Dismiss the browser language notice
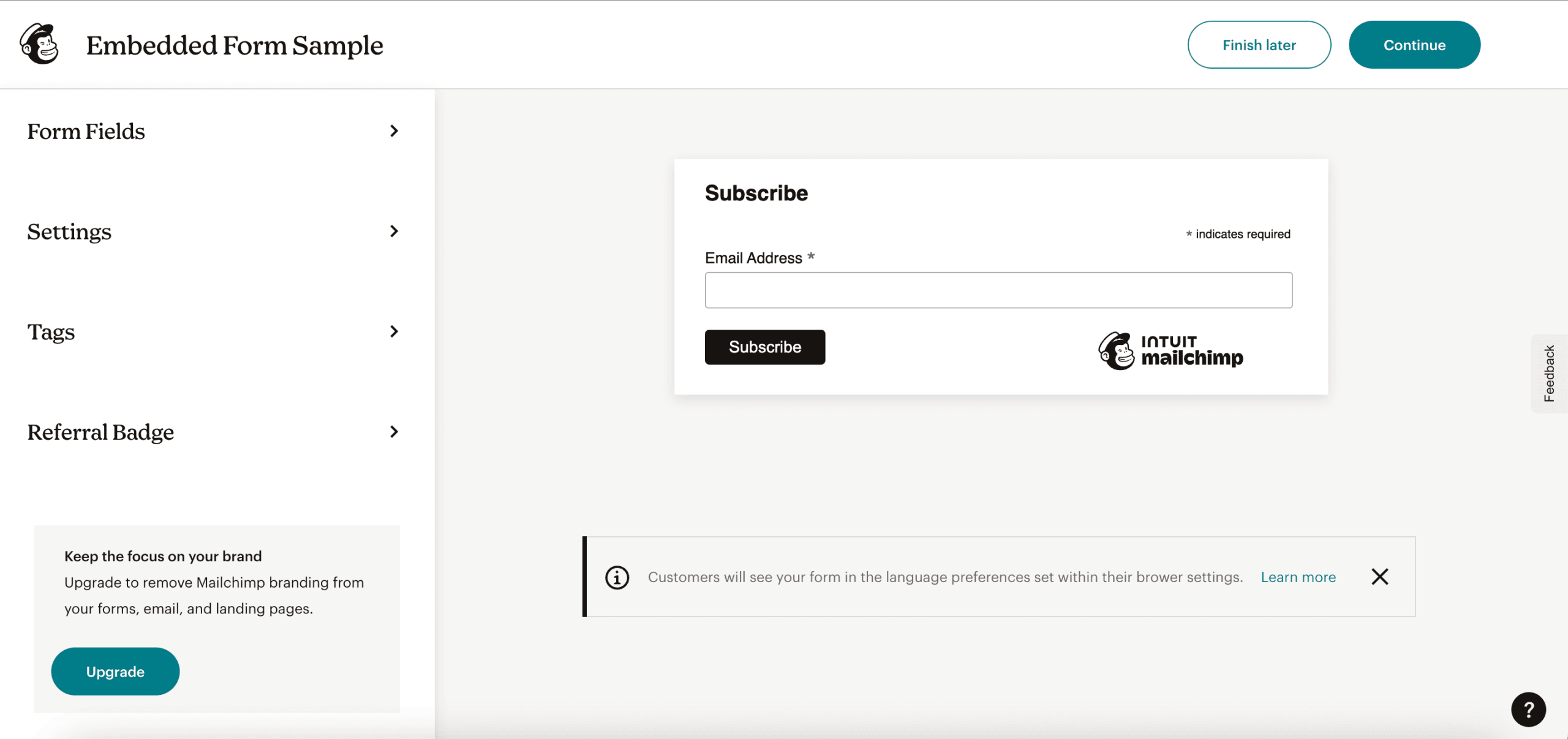The image size is (1568, 739). 1379,577
